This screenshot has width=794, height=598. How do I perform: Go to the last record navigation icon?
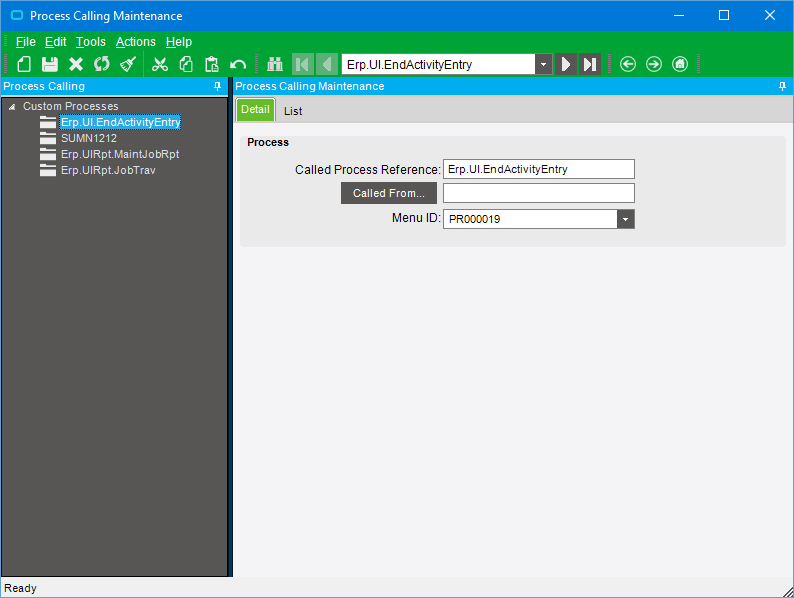[589, 64]
